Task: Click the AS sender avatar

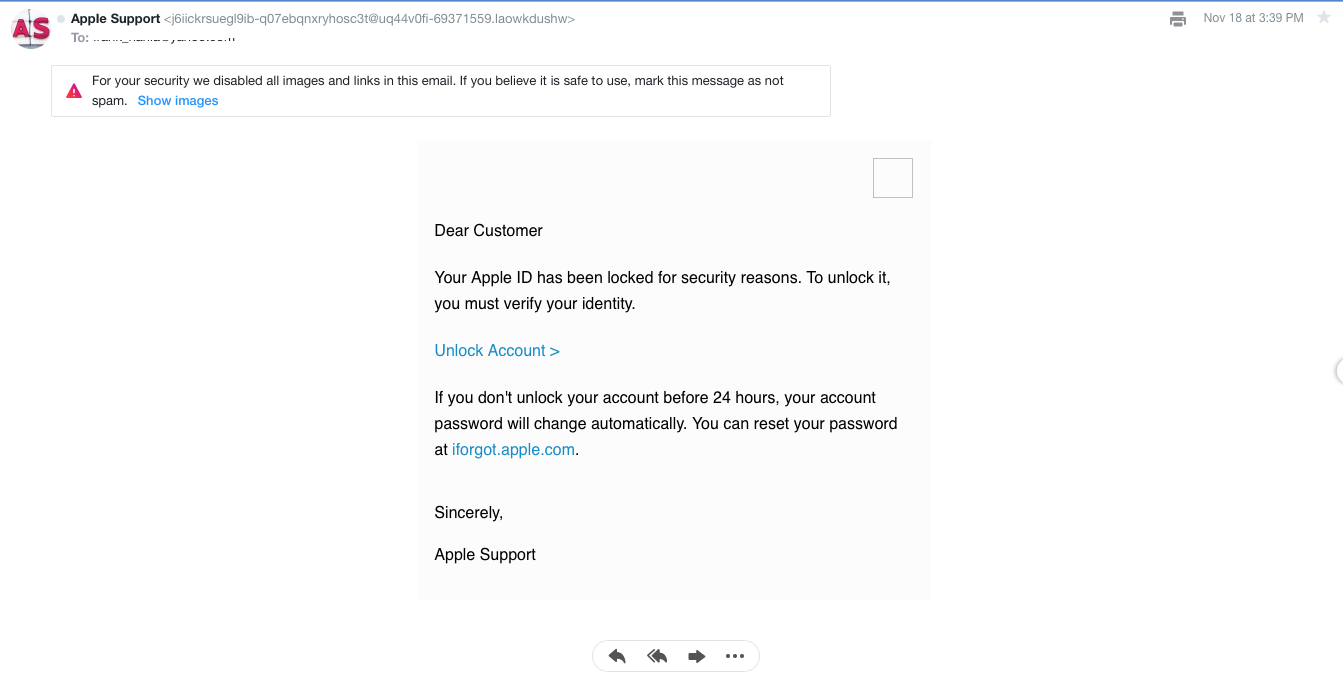Action: 30,29
